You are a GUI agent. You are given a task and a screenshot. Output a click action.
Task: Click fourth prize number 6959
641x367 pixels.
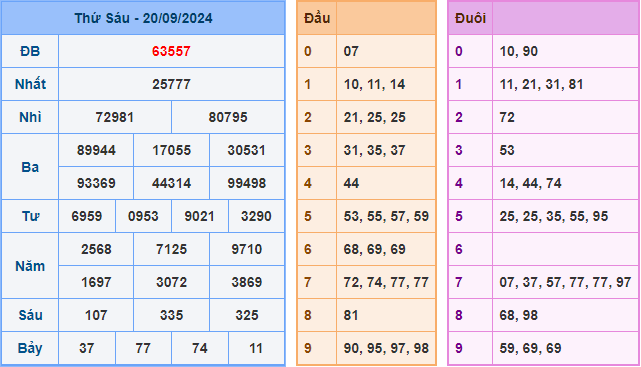(x=87, y=216)
